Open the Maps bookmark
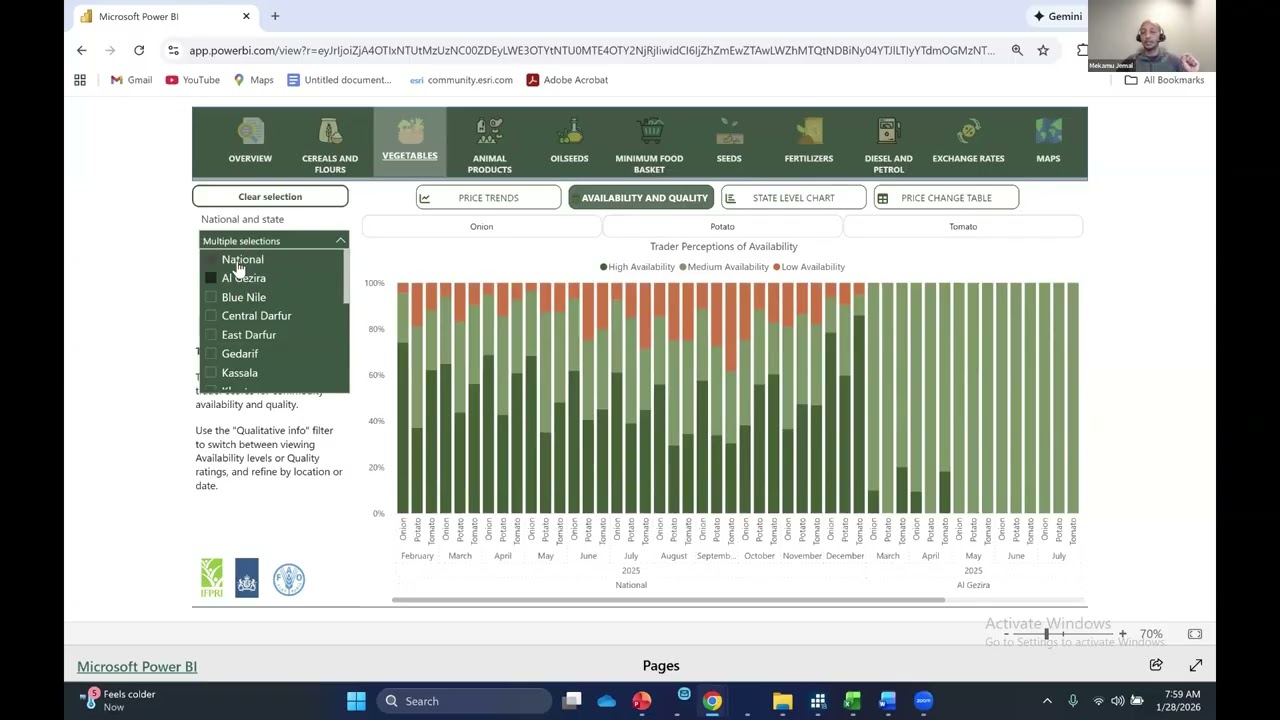 pos(253,80)
